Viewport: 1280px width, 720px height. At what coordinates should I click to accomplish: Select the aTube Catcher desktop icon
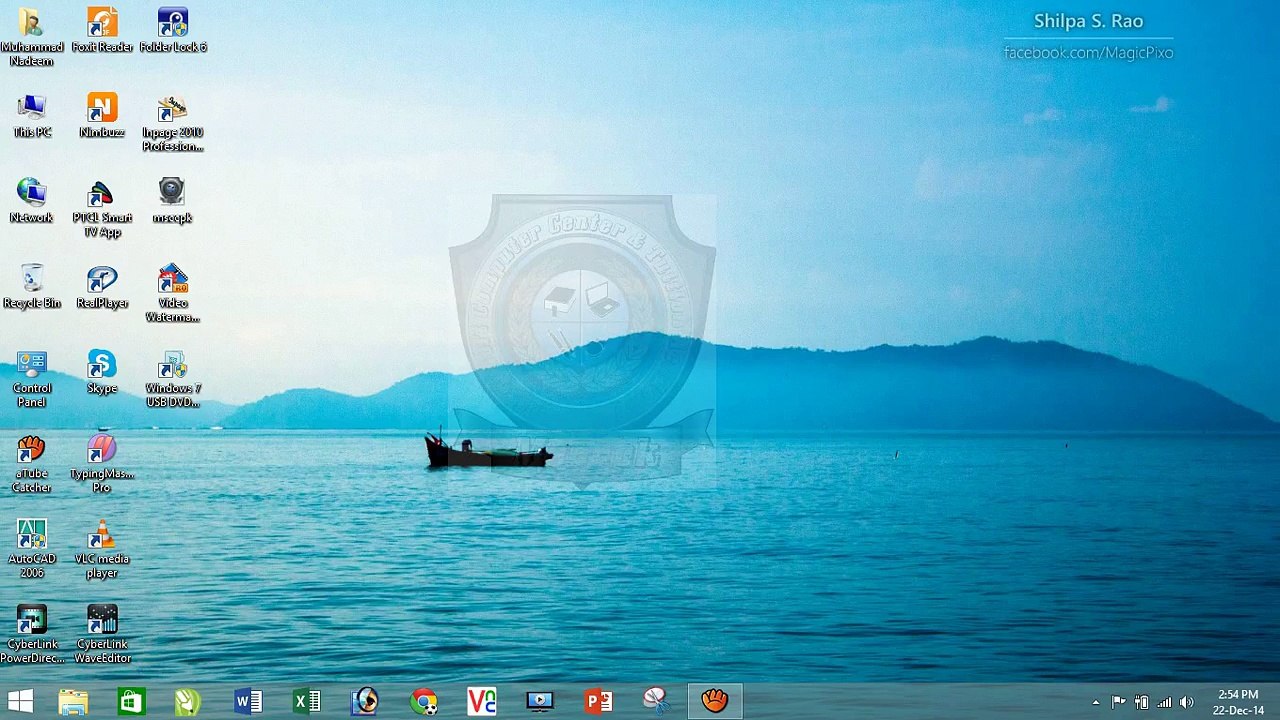[x=32, y=464]
